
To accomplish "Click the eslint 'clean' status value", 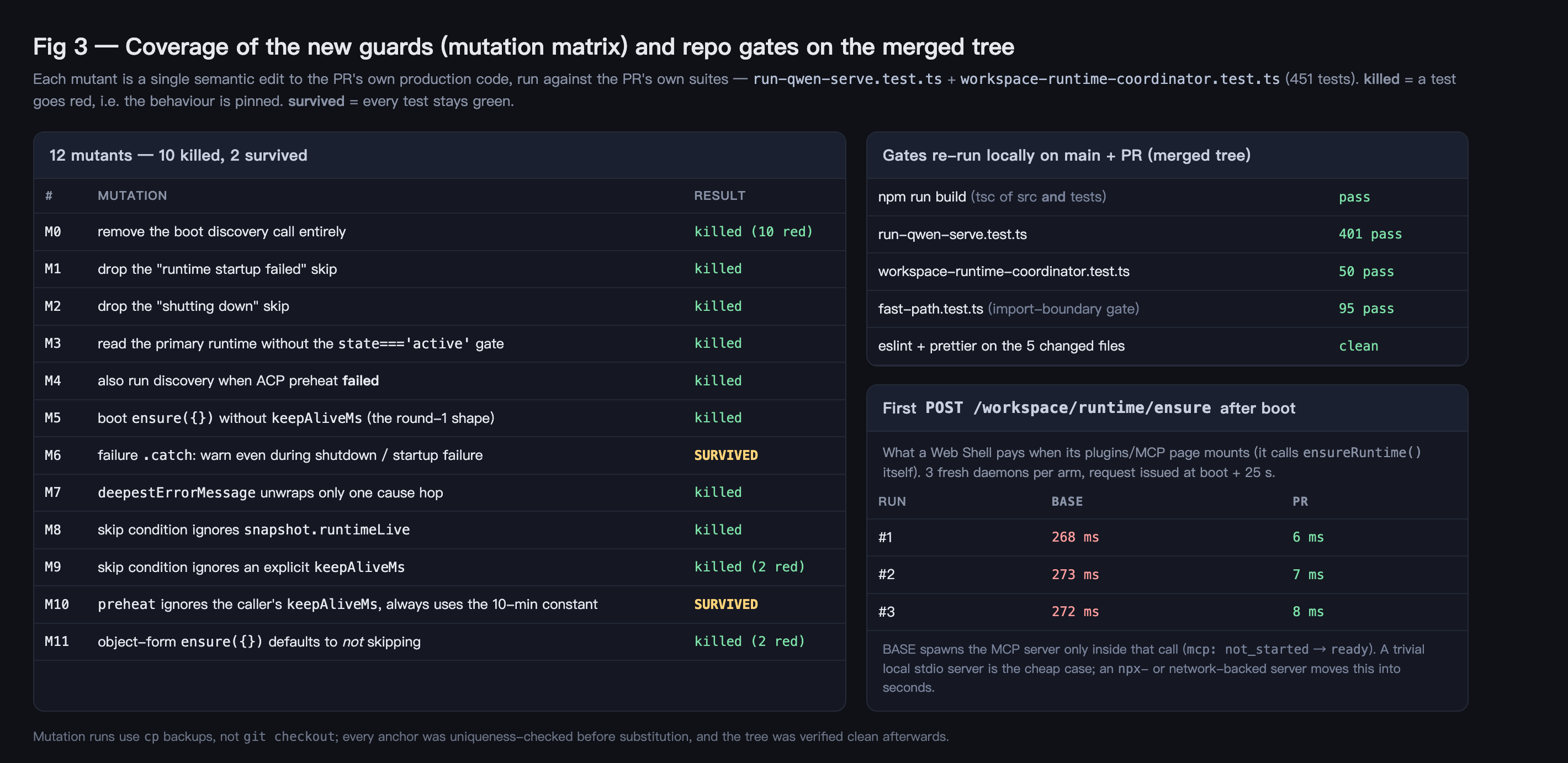I will 1358,346.
